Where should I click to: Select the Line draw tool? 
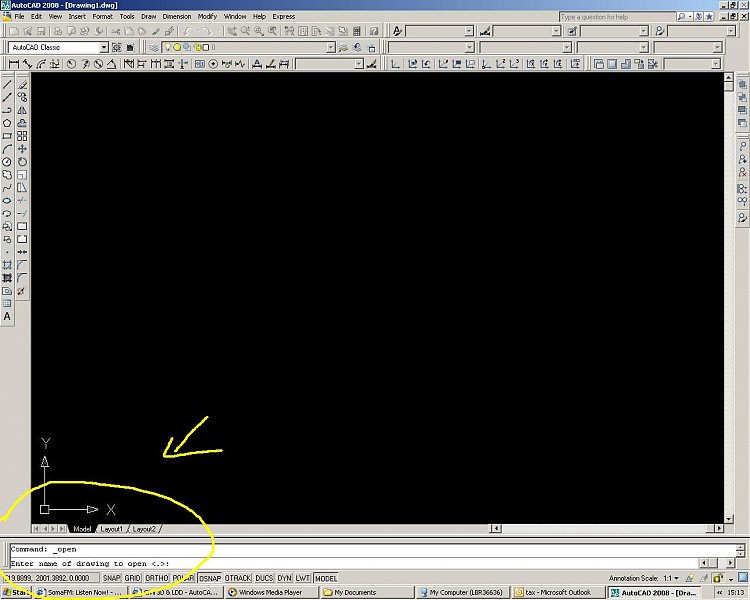click(7, 85)
